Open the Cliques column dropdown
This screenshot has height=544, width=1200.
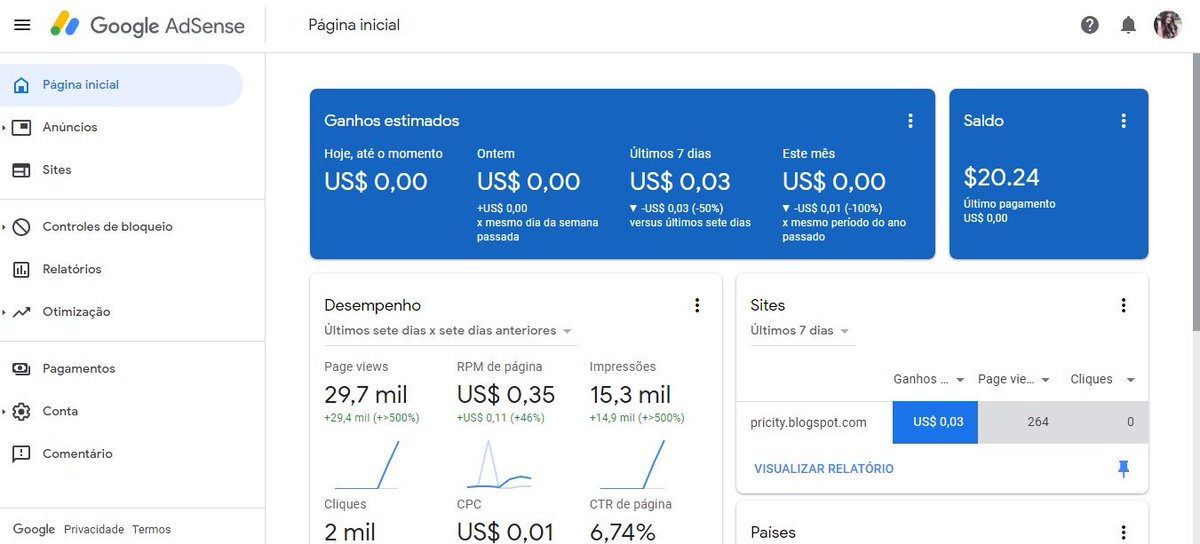tap(1103, 380)
